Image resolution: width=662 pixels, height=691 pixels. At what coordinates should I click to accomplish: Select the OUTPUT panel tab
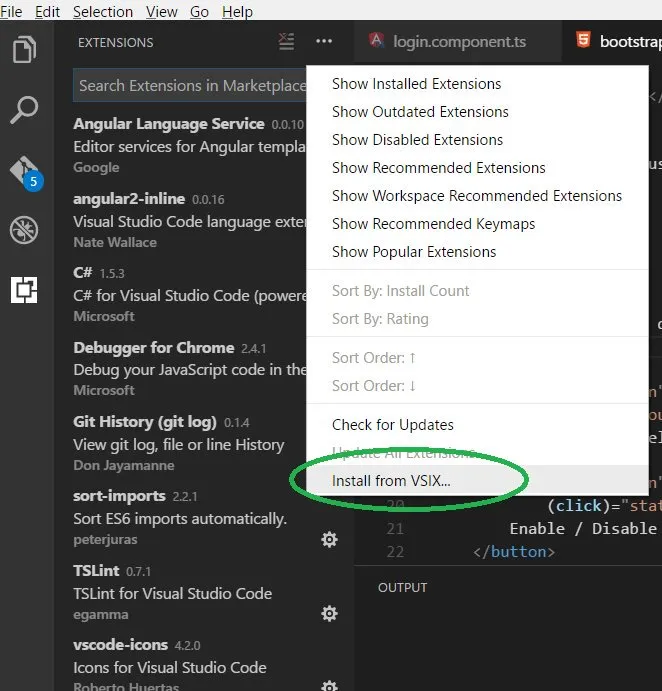[x=402, y=587]
